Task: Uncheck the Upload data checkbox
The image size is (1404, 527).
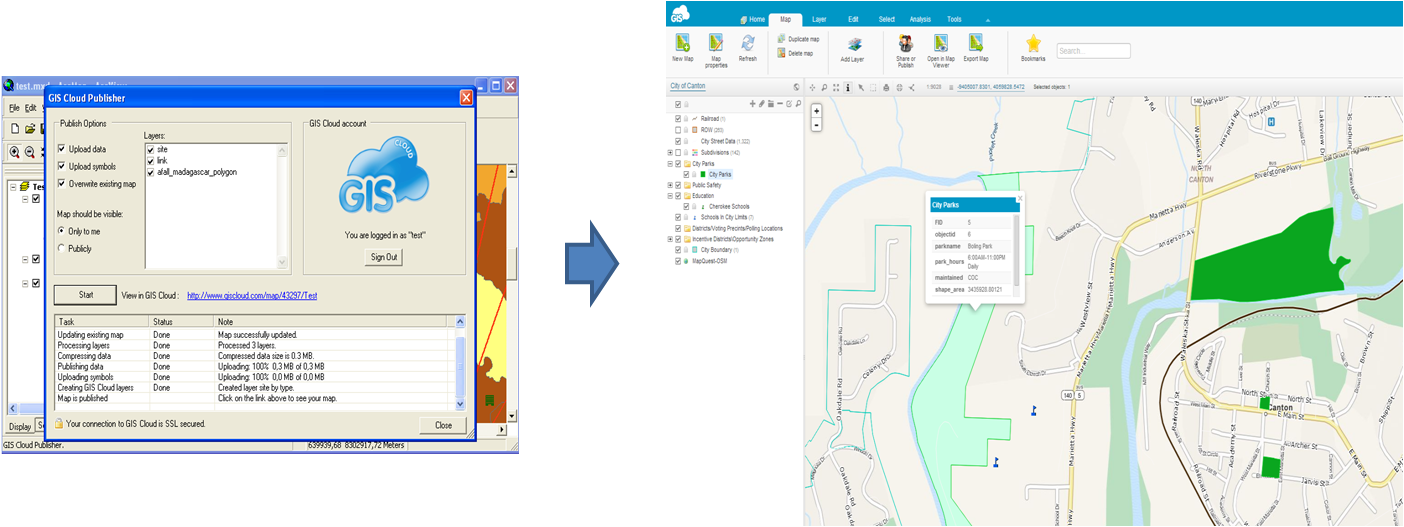Action: (x=62, y=149)
